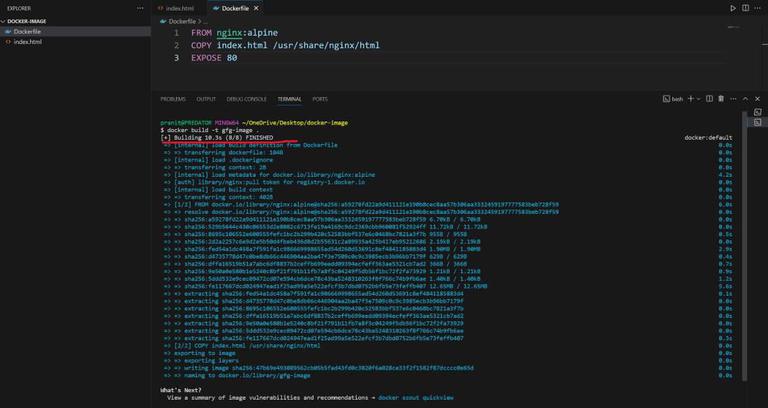Split the terminal pane

(x=709, y=99)
